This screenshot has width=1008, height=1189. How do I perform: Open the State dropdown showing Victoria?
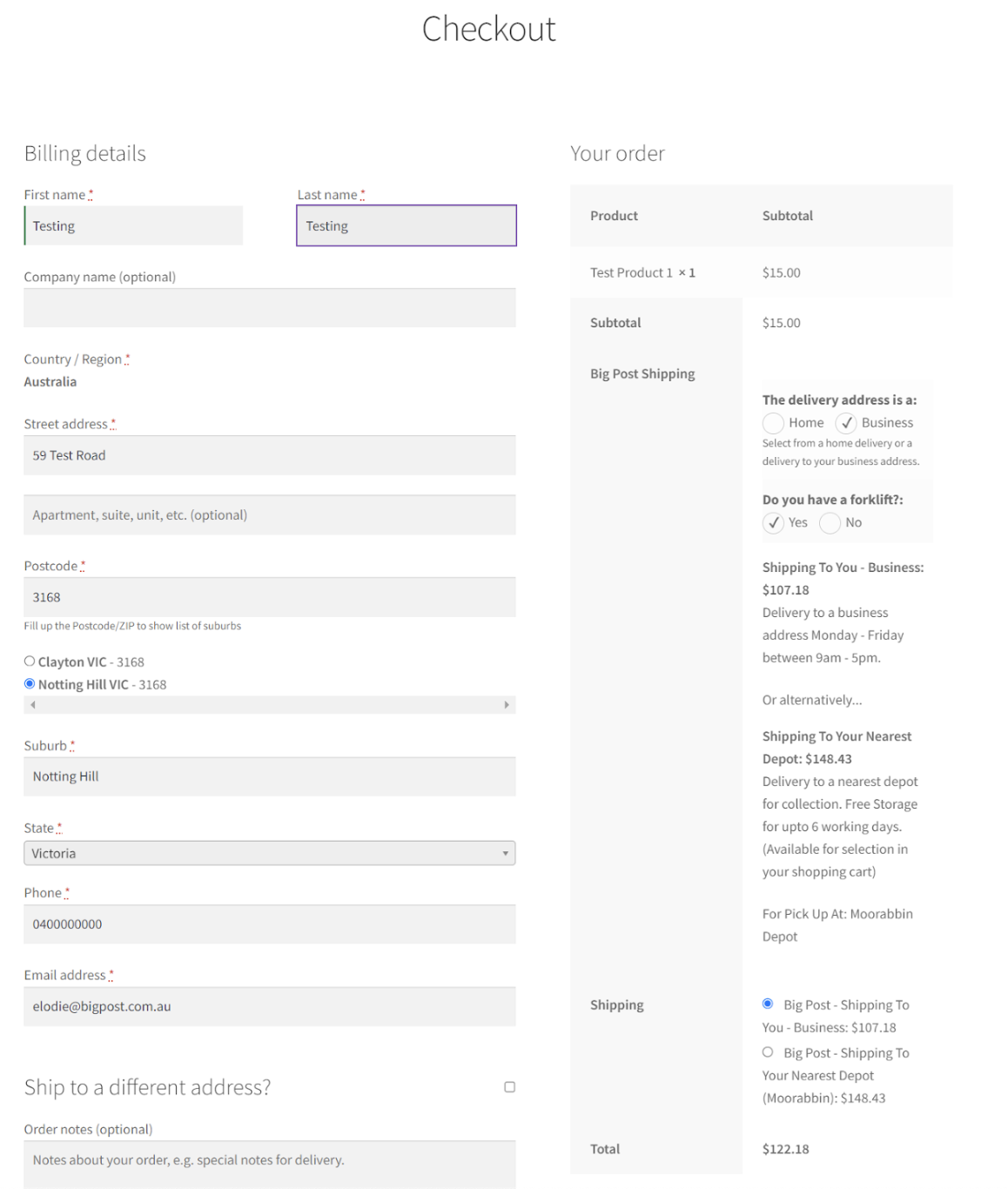pos(270,853)
